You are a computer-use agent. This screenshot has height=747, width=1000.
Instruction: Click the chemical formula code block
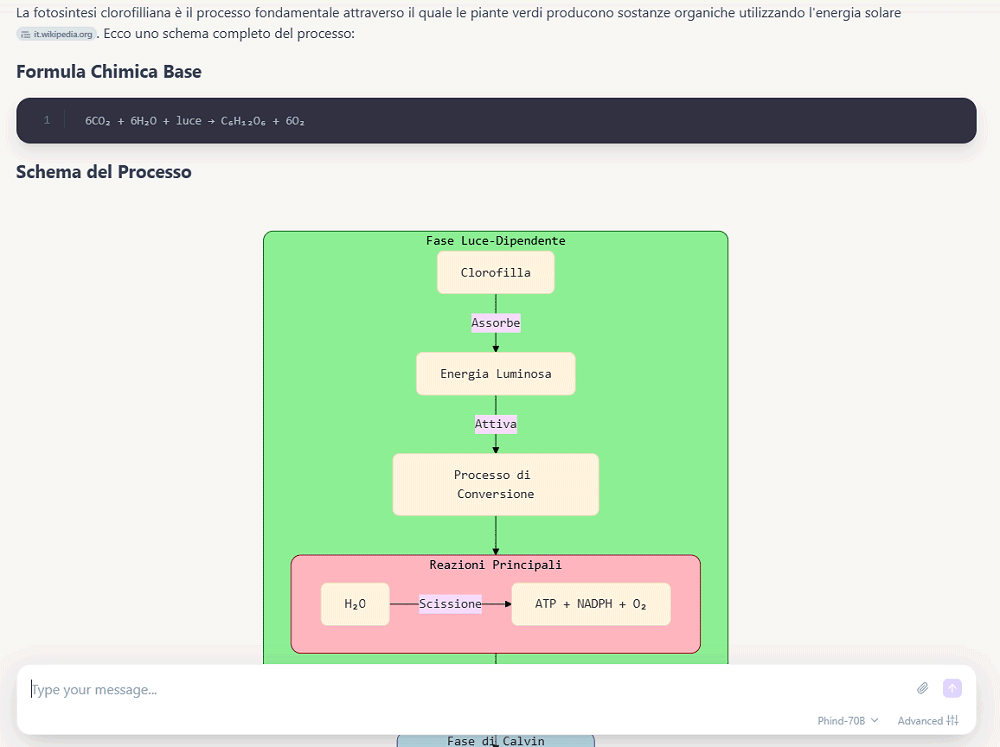(x=496, y=121)
